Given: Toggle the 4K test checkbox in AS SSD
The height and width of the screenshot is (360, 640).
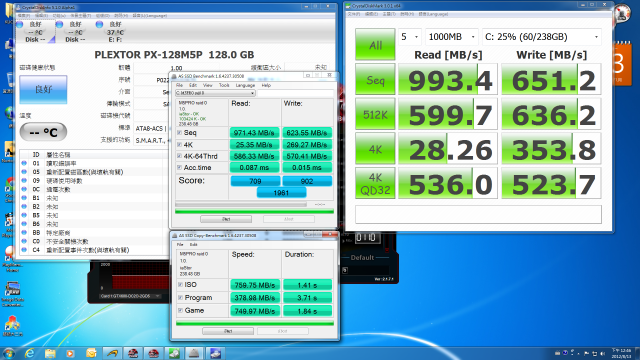Looking at the screenshot, I should [180, 144].
